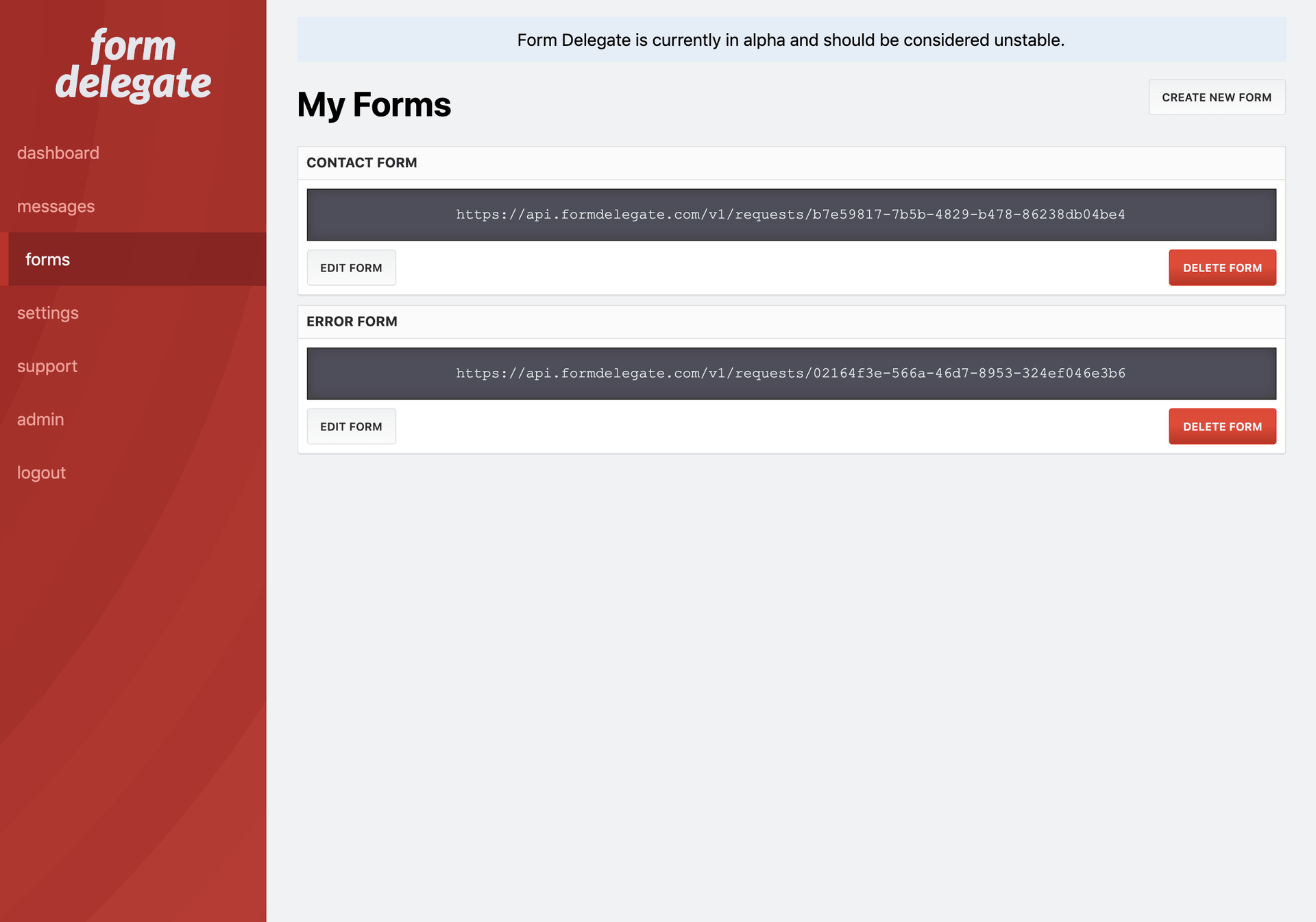Navigate to the messages page
1316x922 pixels.
[56, 206]
